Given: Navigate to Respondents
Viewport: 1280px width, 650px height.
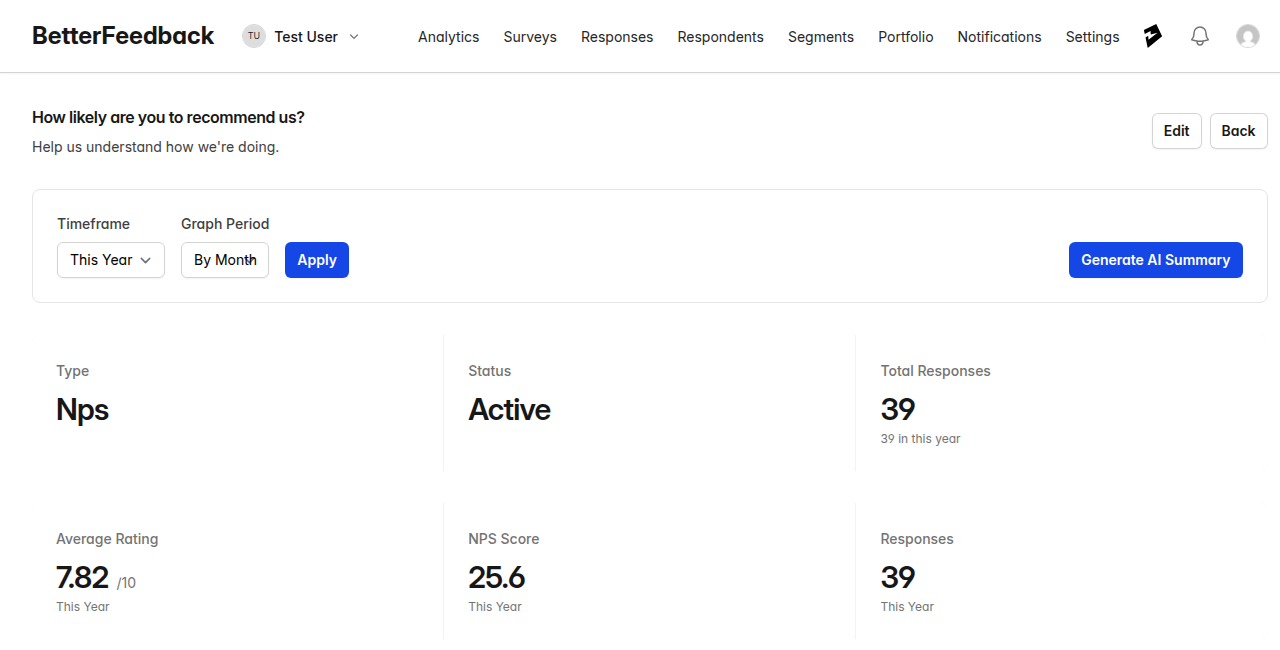Looking at the screenshot, I should [720, 37].
